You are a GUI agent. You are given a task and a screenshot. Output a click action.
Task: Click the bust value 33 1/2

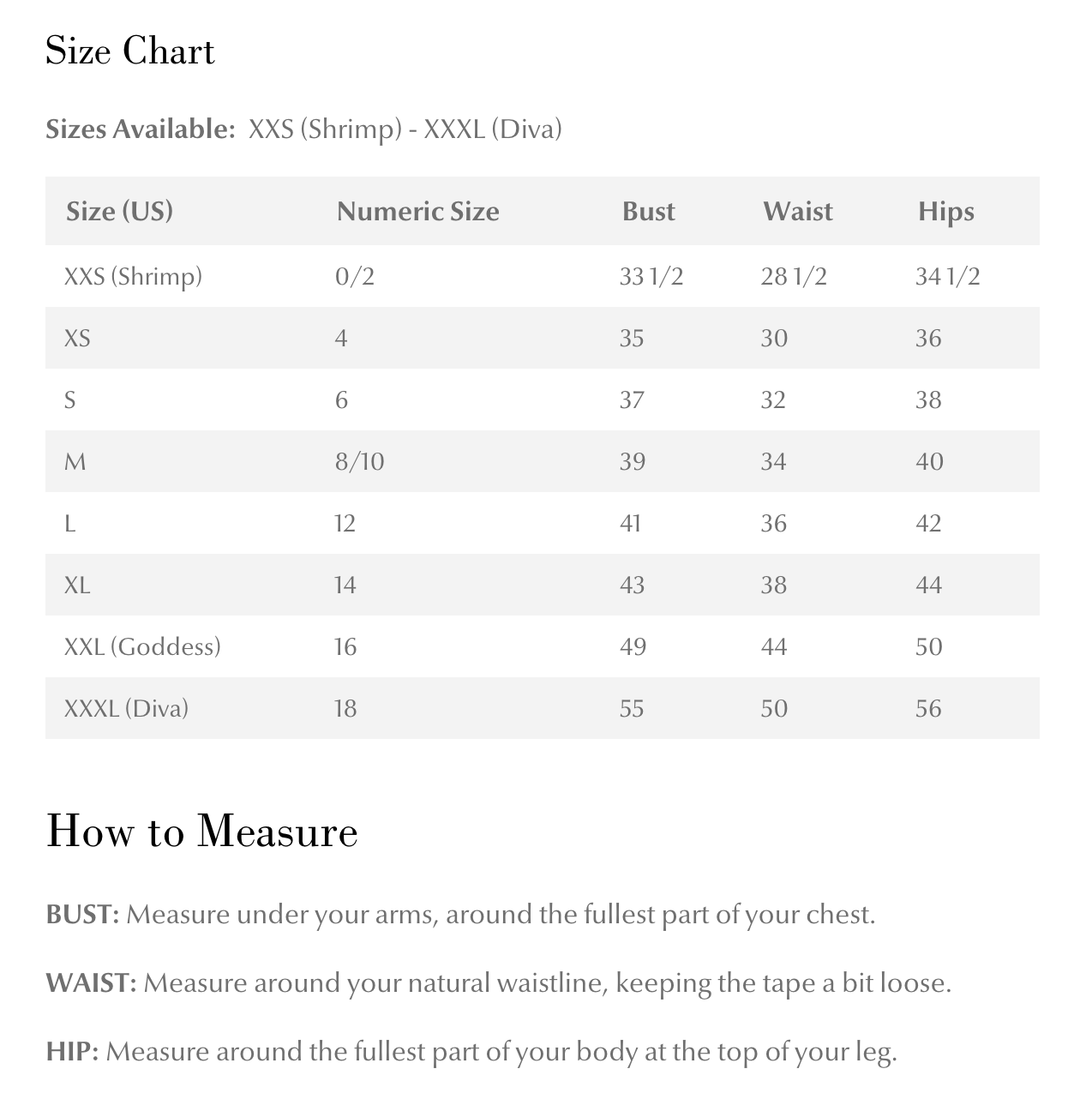[x=651, y=276]
